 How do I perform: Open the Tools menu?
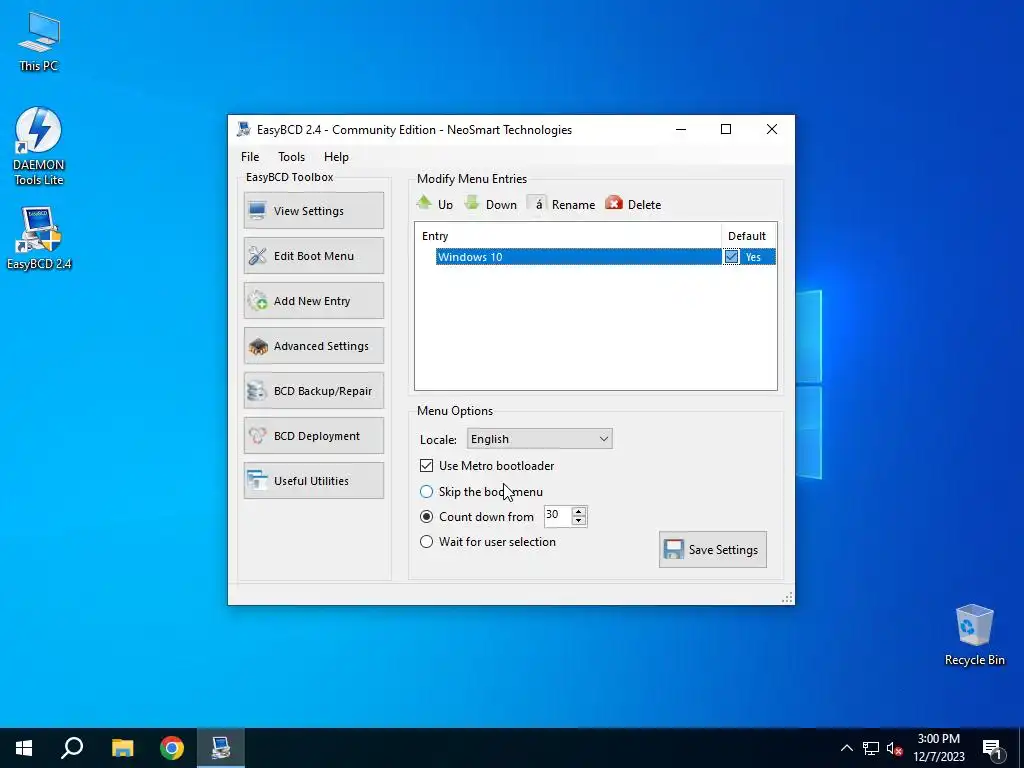point(291,157)
